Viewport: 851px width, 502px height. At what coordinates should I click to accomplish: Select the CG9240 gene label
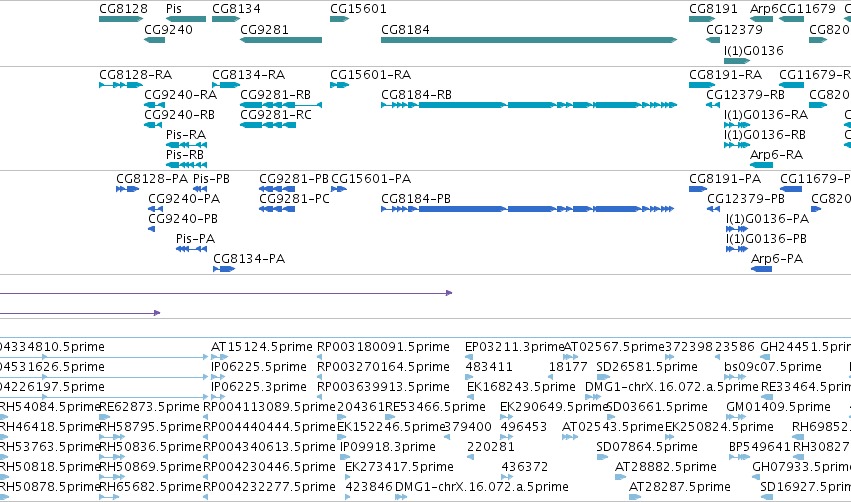(168, 29)
